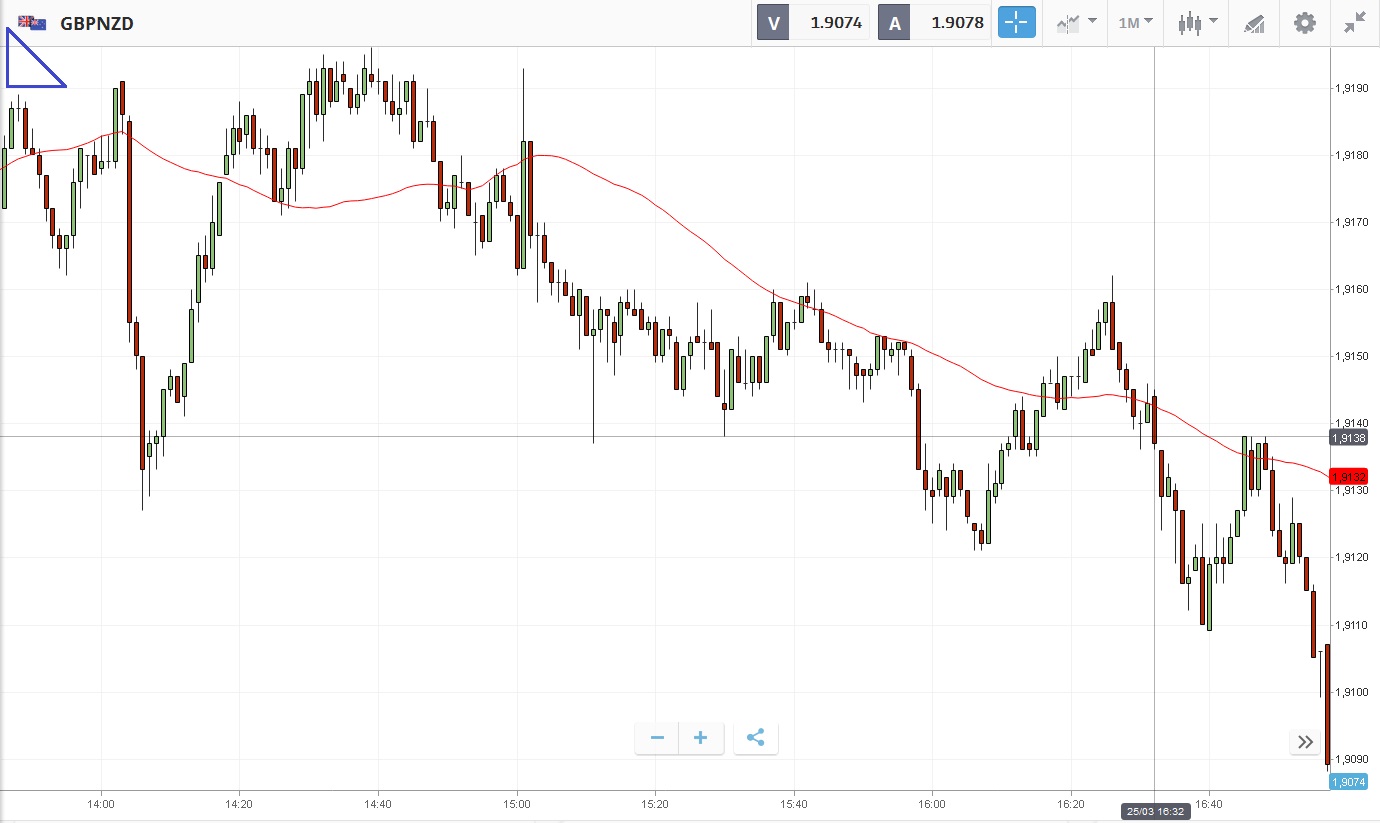Click the GBPNZD currency pair flag icon
Screen dimensions: 1380x823
point(32,22)
